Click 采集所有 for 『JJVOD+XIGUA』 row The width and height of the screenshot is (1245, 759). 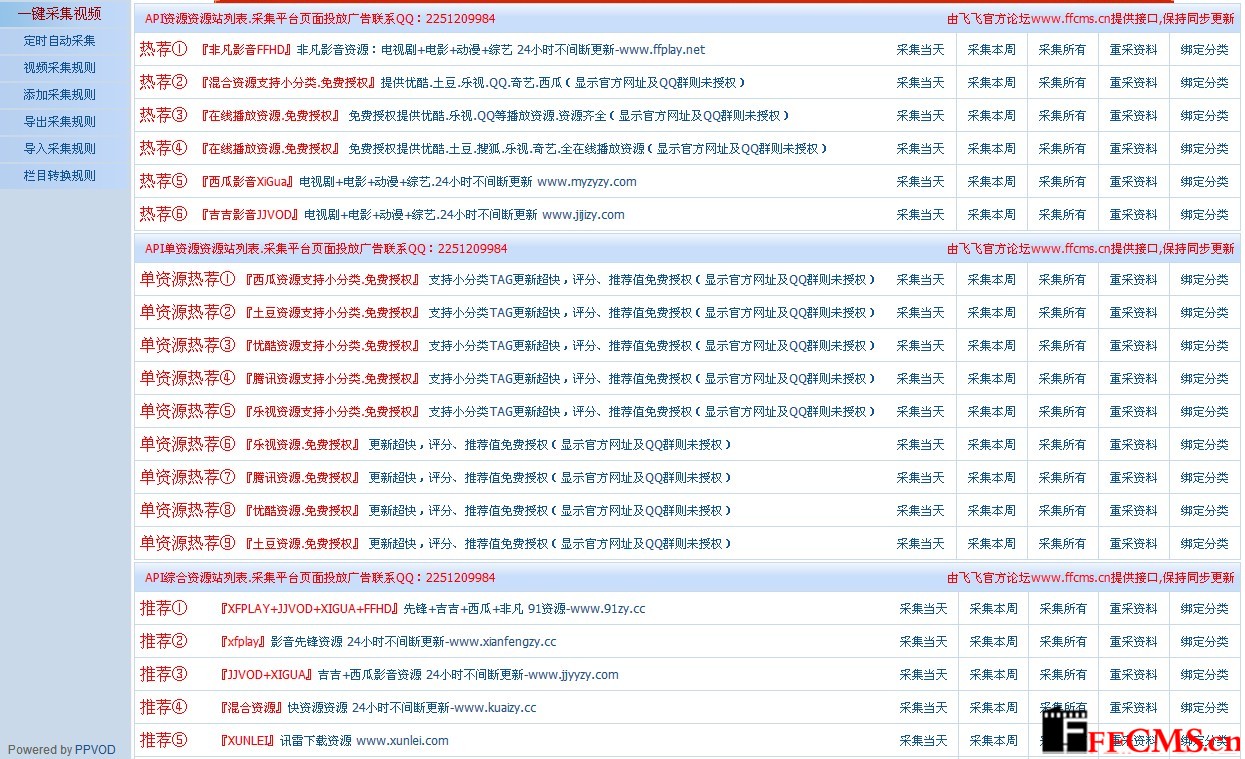(1063, 675)
